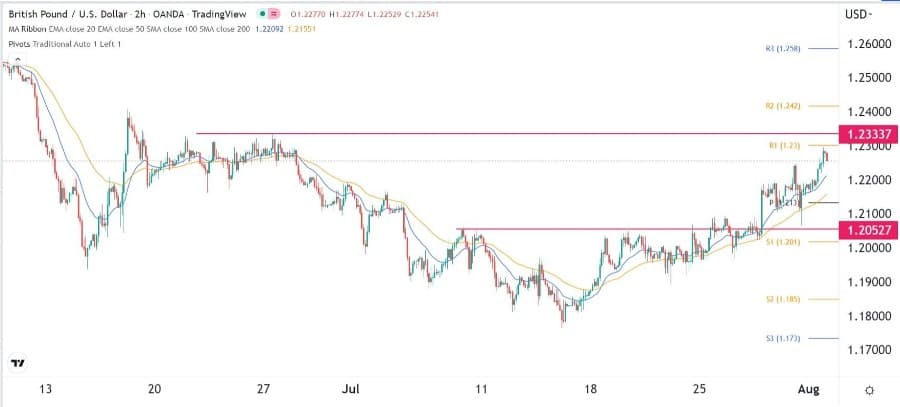This screenshot has width=900, height=407.
Task: Click the pink data status indicator icon
Action: coord(274,13)
